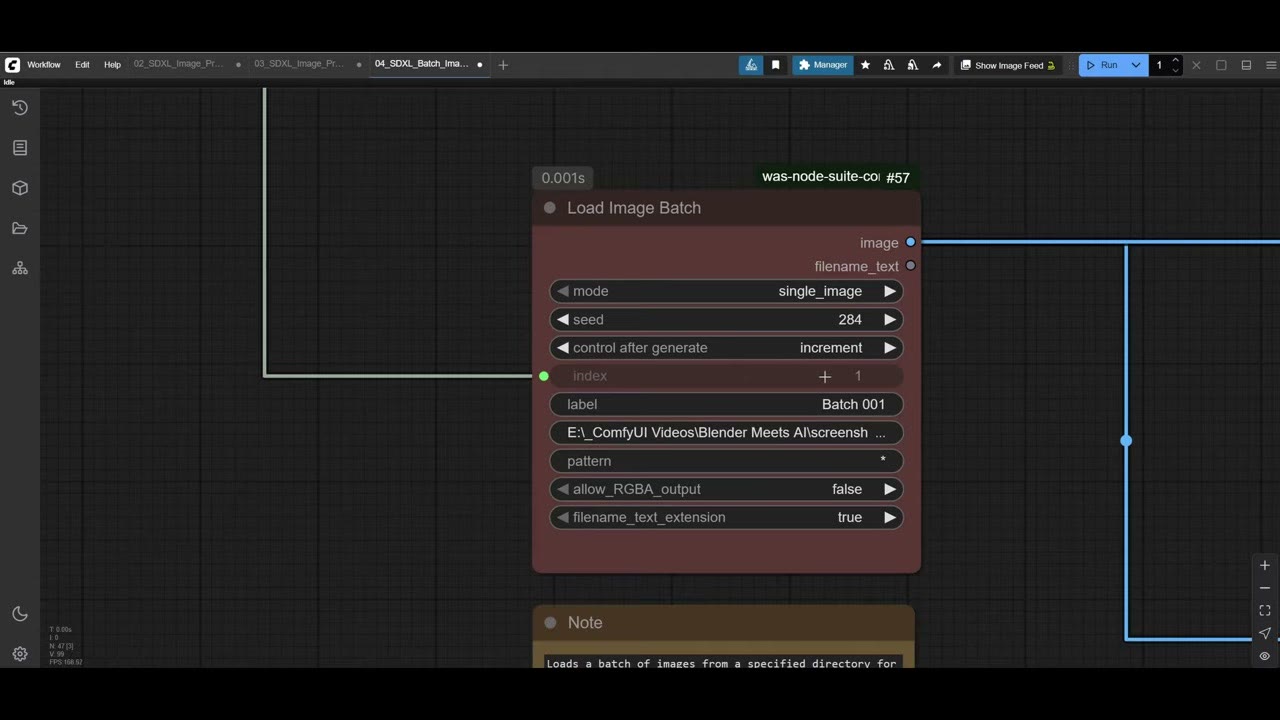
Task: Open the queue history sidebar icon
Action: pos(20,107)
